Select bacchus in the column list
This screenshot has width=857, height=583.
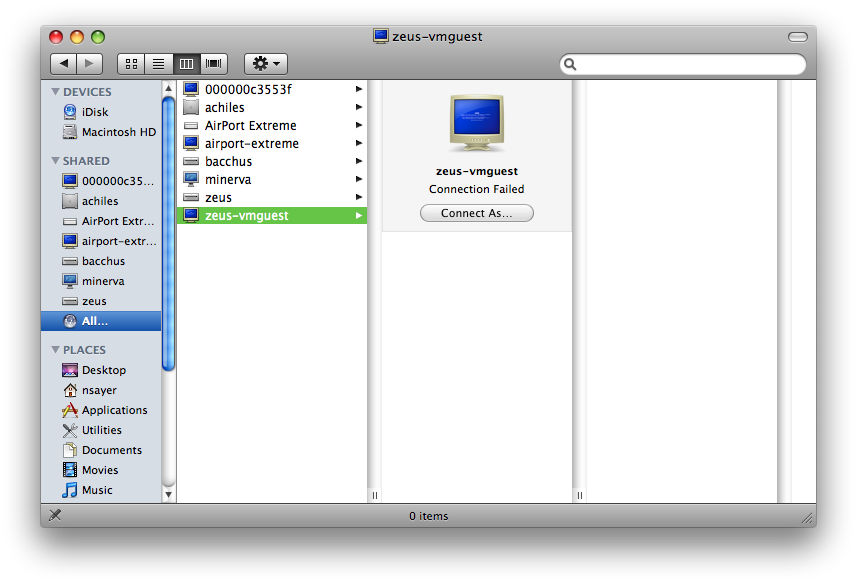272,161
